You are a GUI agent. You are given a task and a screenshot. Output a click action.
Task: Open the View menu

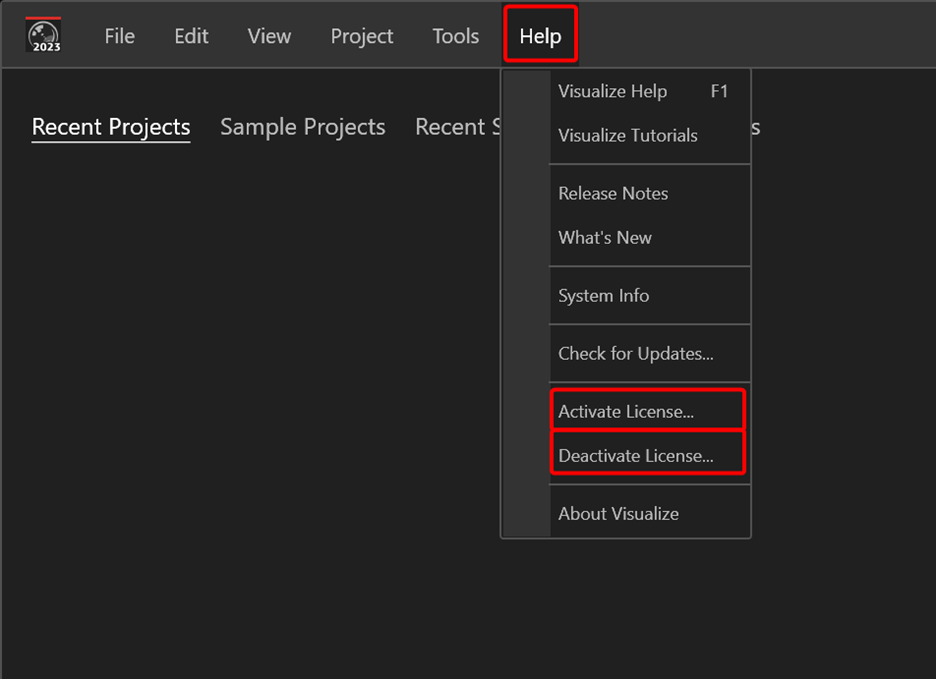[x=269, y=36]
